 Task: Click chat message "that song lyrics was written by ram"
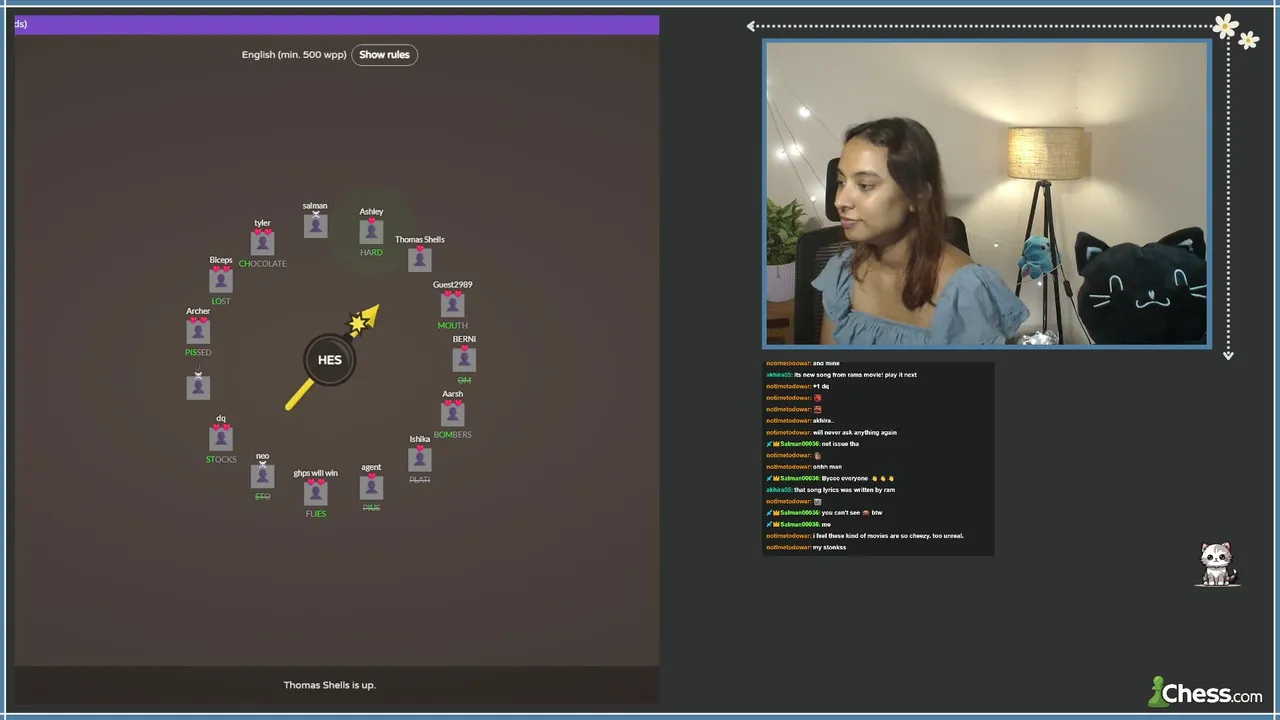click(844, 490)
